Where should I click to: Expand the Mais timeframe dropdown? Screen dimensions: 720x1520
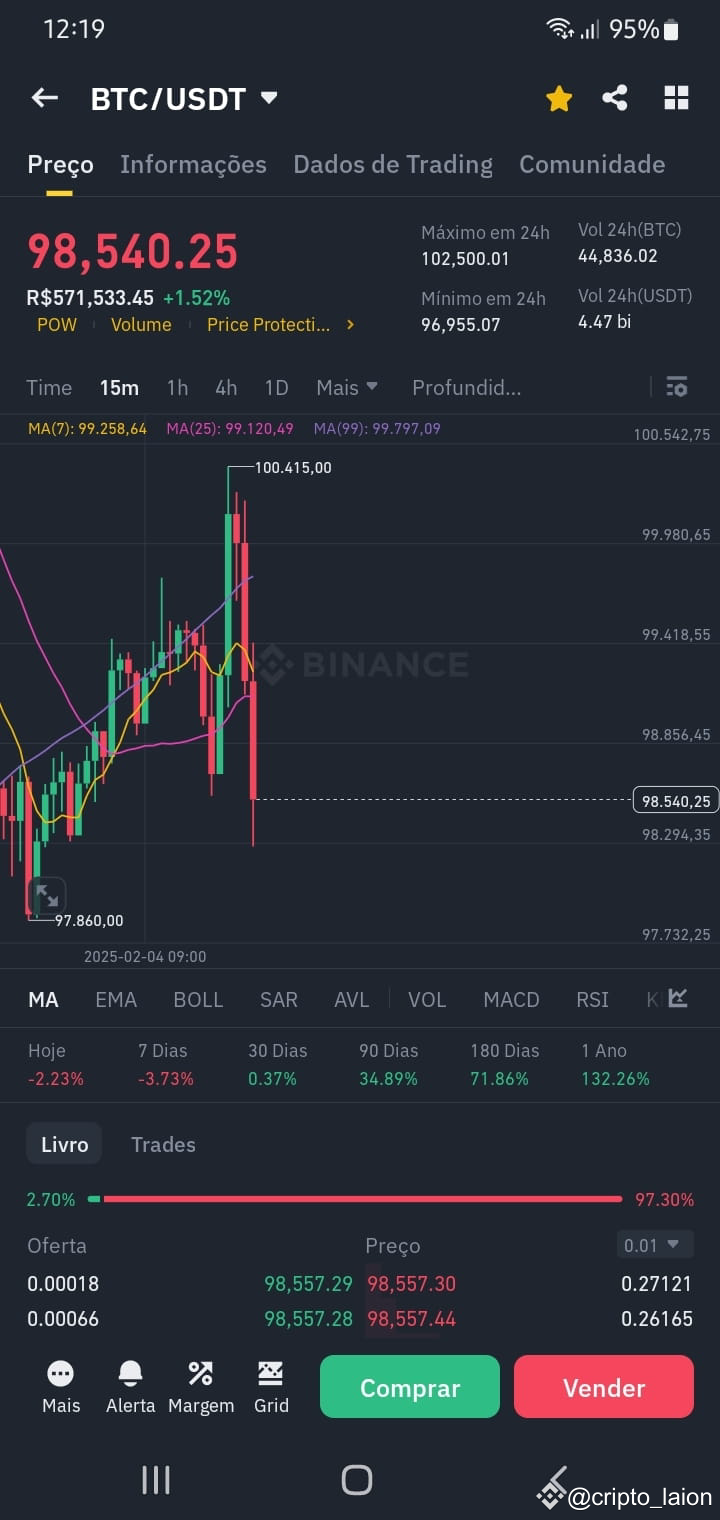(x=347, y=387)
